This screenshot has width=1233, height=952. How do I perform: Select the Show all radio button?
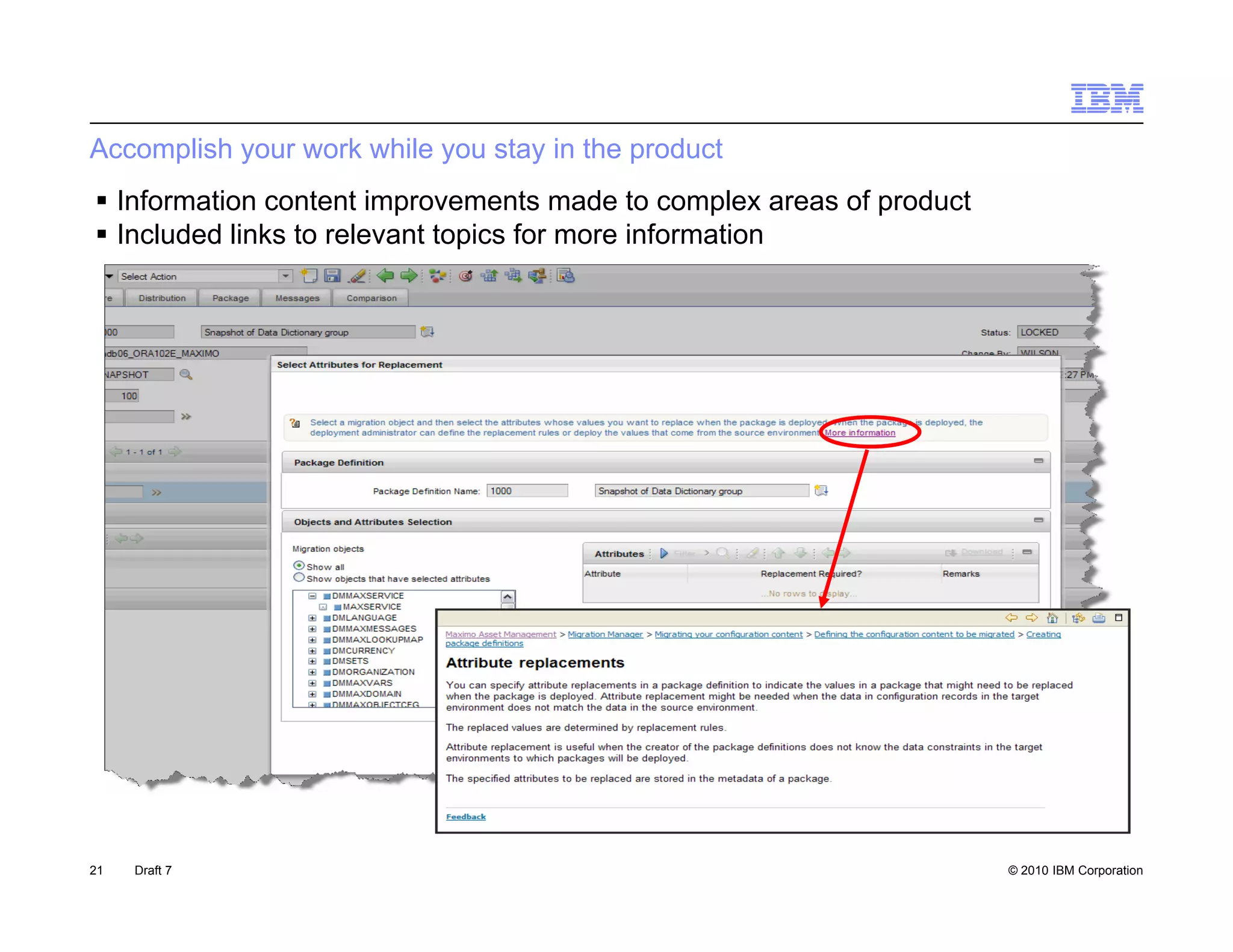pyautogui.click(x=299, y=566)
